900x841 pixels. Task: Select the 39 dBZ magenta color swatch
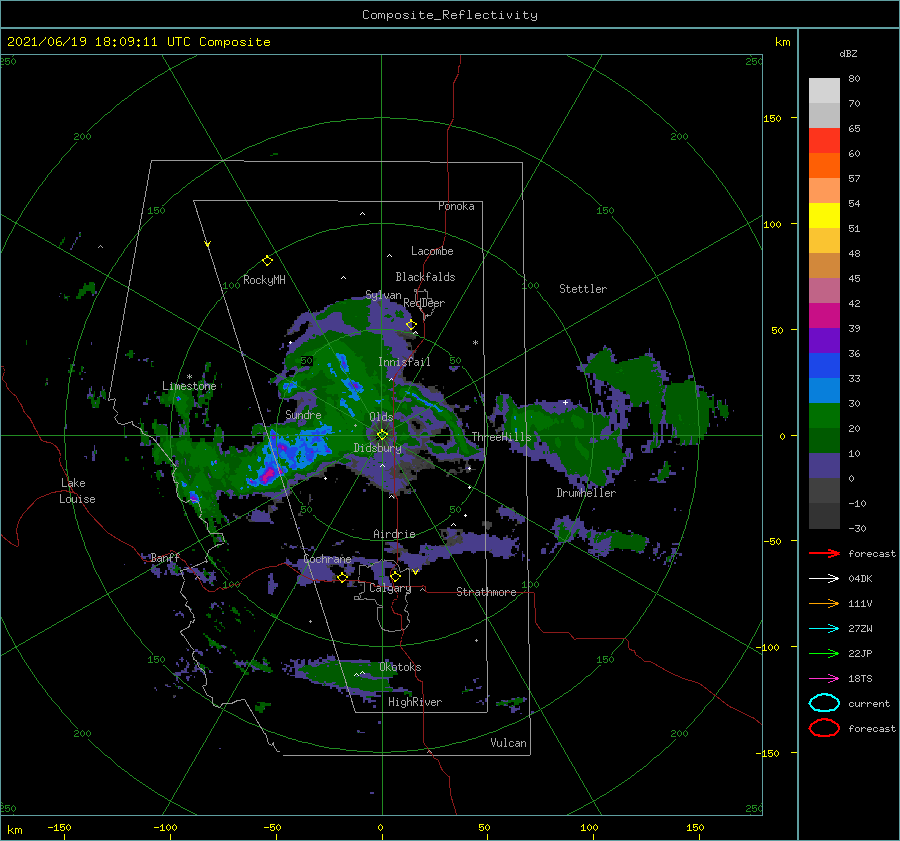pyautogui.click(x=824, y=315)
